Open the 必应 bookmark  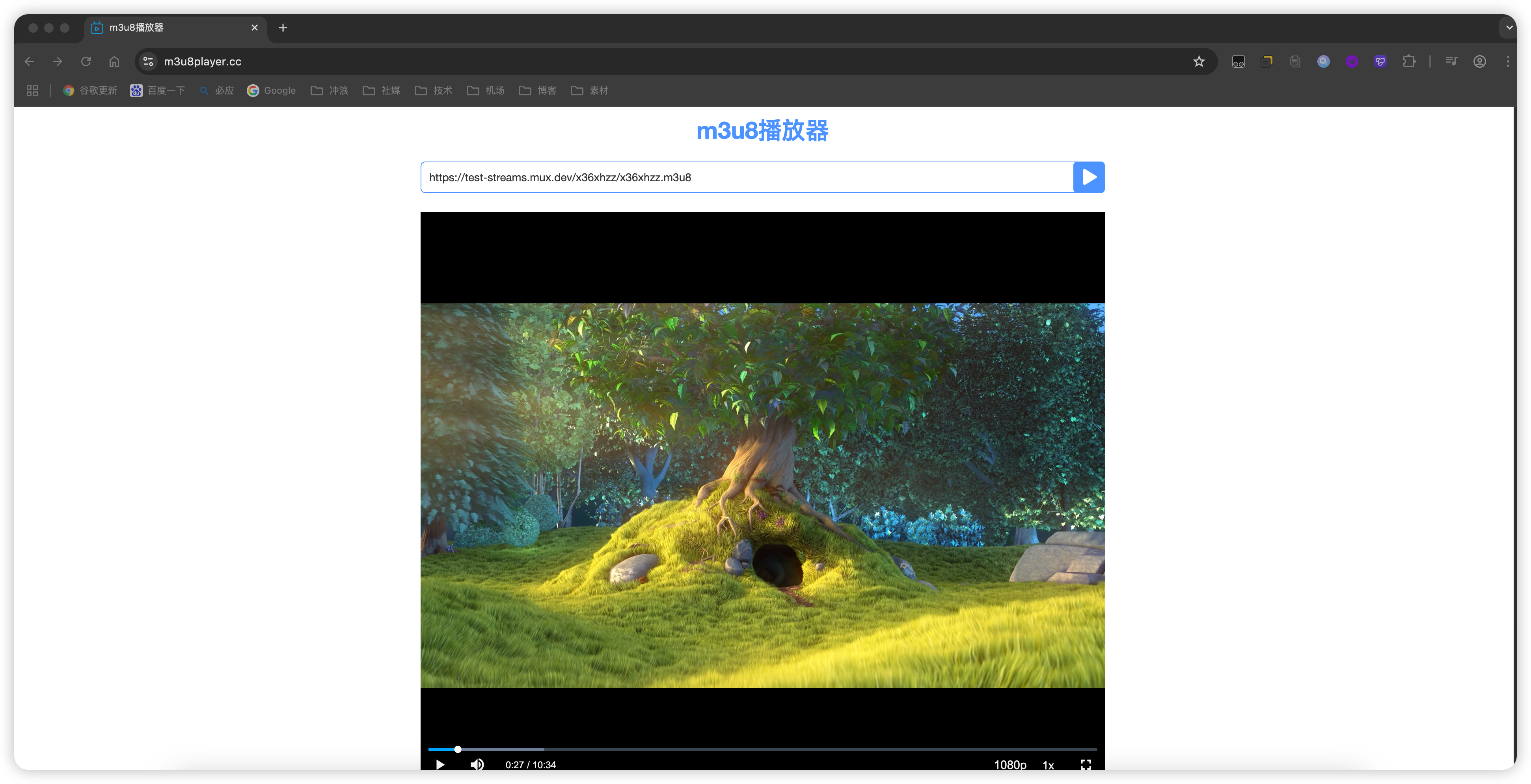click(x=217, y=90)
